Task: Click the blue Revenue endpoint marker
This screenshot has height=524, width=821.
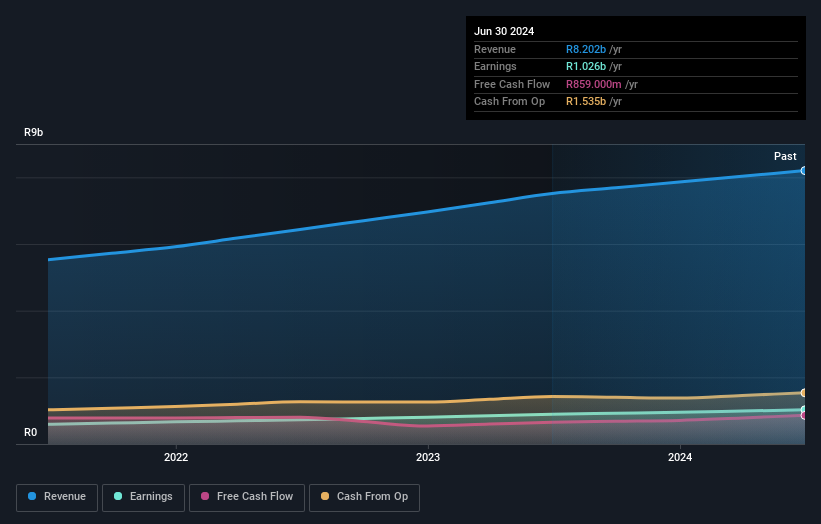Action: [x=803, y=171]
